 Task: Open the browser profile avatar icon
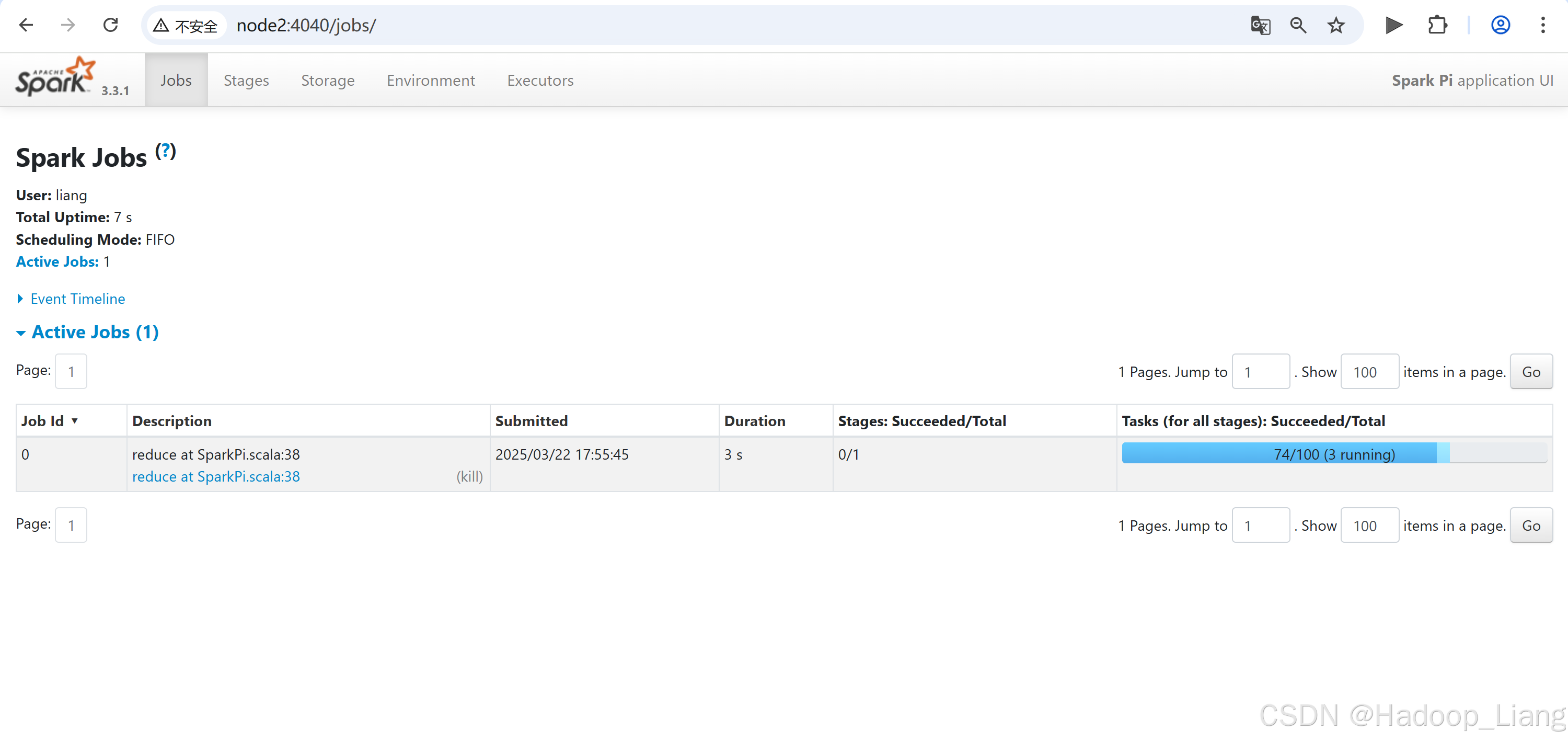coord(1500,25)
